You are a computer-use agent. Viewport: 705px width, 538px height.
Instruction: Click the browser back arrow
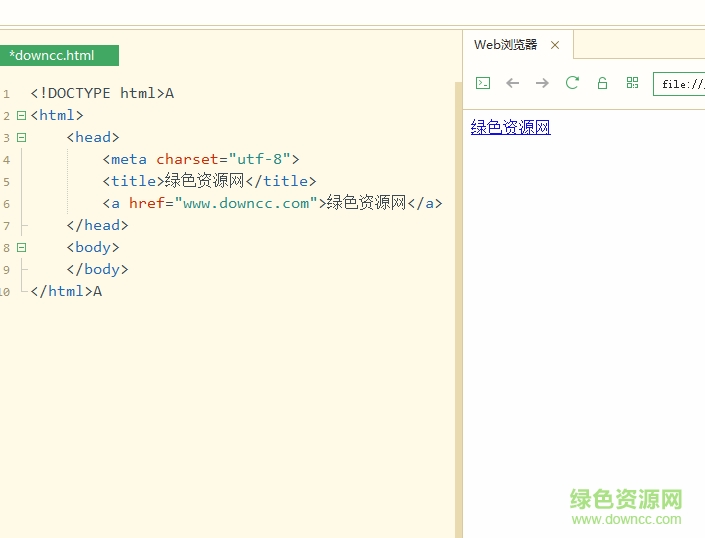tap(513, 83)
